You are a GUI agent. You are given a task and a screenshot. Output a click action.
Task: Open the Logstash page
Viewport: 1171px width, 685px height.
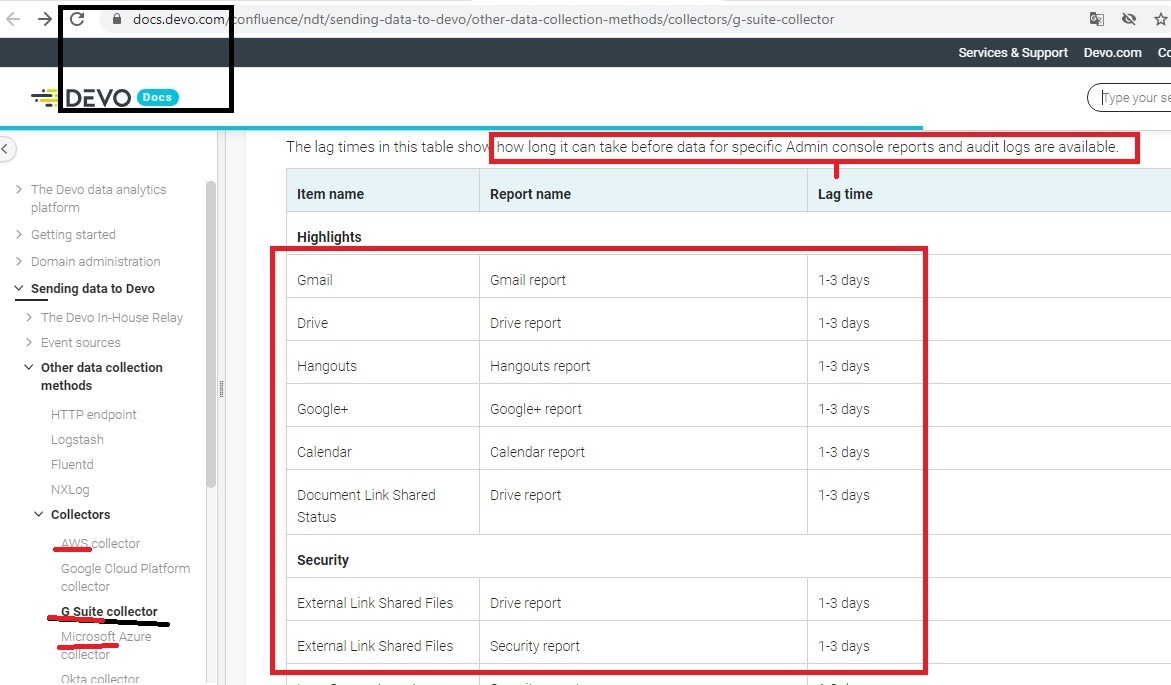click(77, 440)
